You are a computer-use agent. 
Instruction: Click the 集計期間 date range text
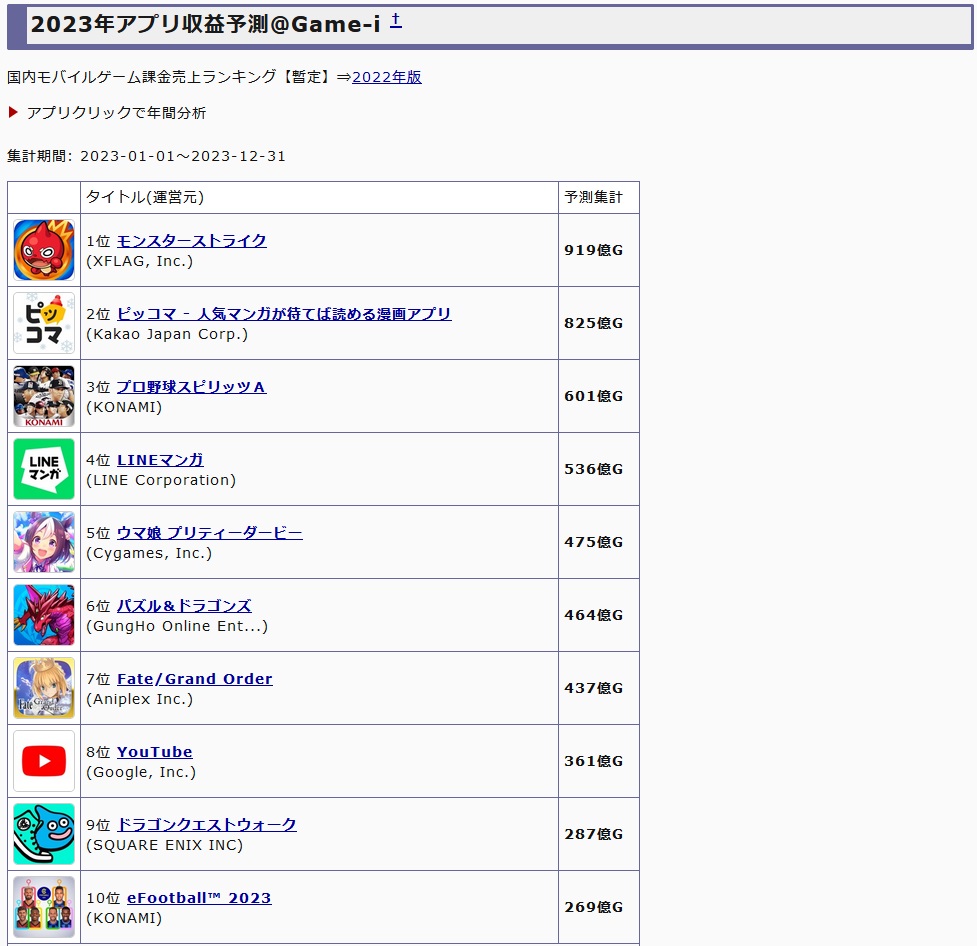click(146, 156)
